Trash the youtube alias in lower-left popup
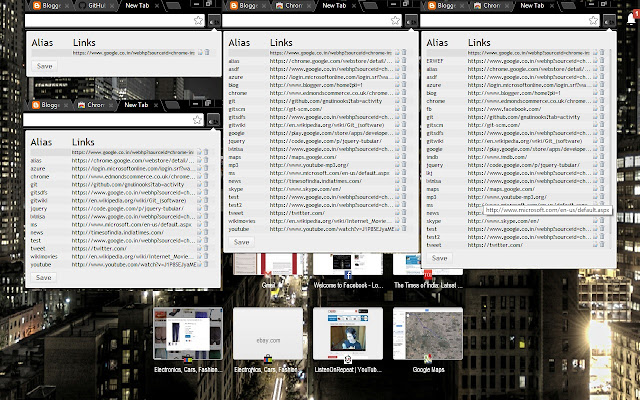Screen dimensions: 640x400 click(x=206, y=264)
